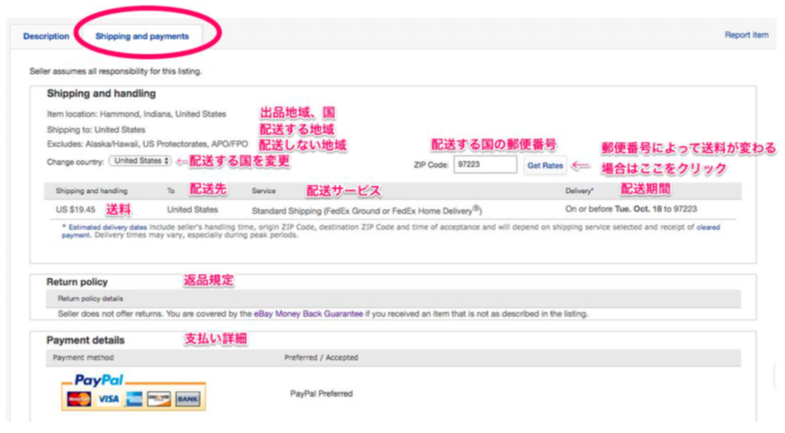Click the Delivery column header

pos(579,190)
